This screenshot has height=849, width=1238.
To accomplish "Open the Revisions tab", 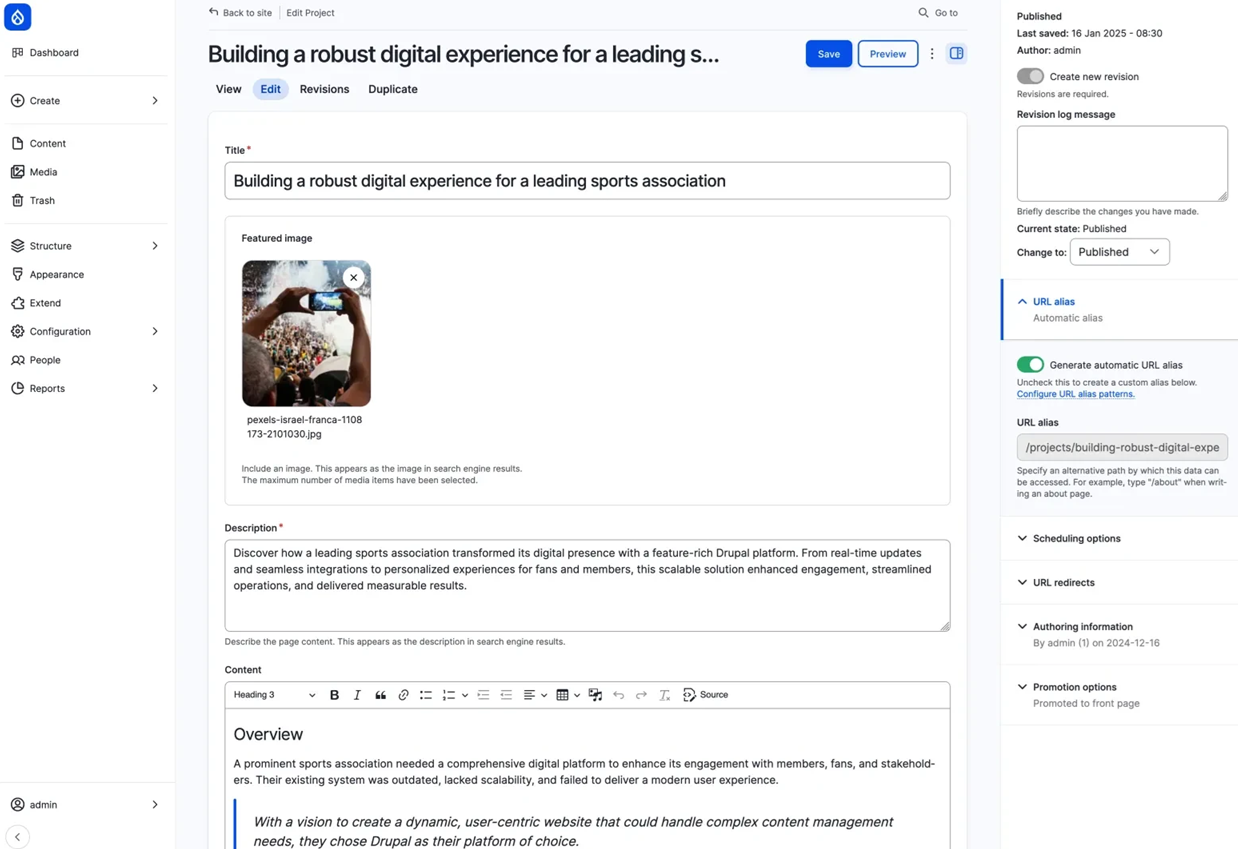I will tap(324, 89).
